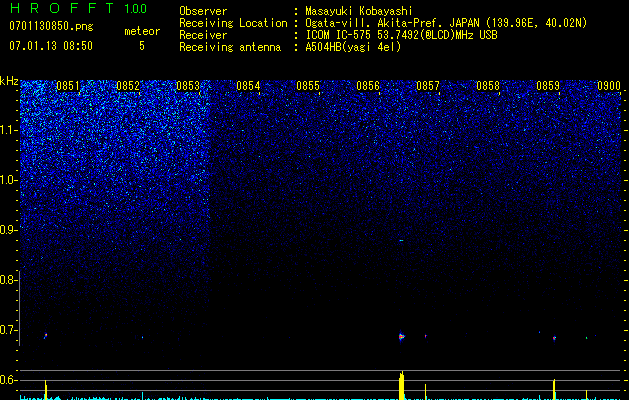
Task: Click the 0854 time marker
Action: (248, 86)
